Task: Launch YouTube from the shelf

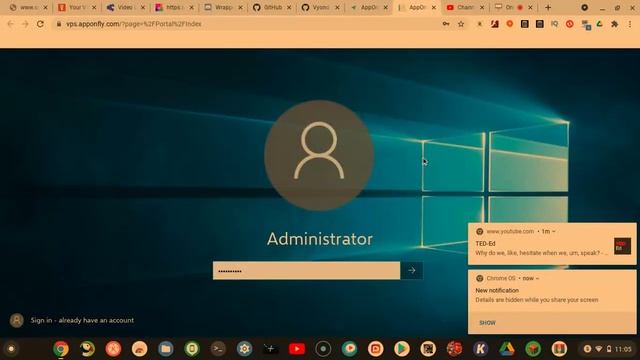Action: [297, 349]
